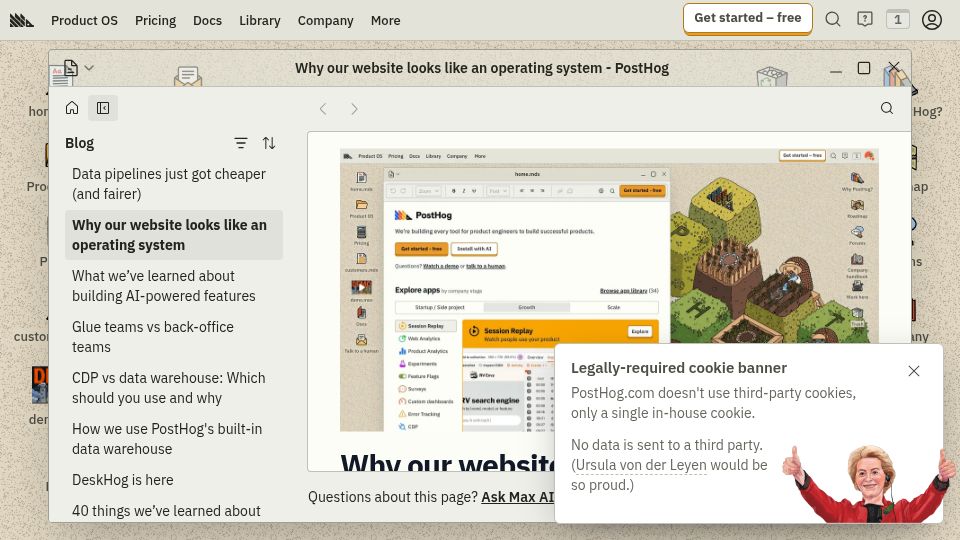Toggle the sidebar panel icon

click(103, 108)
